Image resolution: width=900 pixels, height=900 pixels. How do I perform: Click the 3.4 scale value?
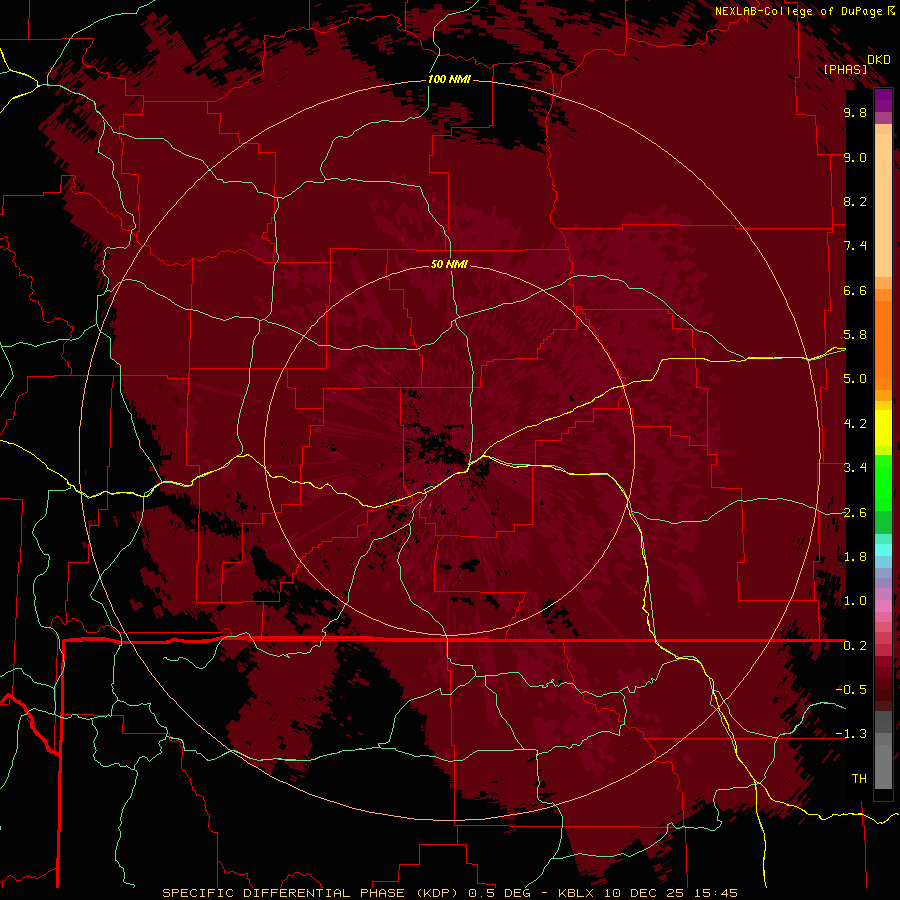pos(855,468)
